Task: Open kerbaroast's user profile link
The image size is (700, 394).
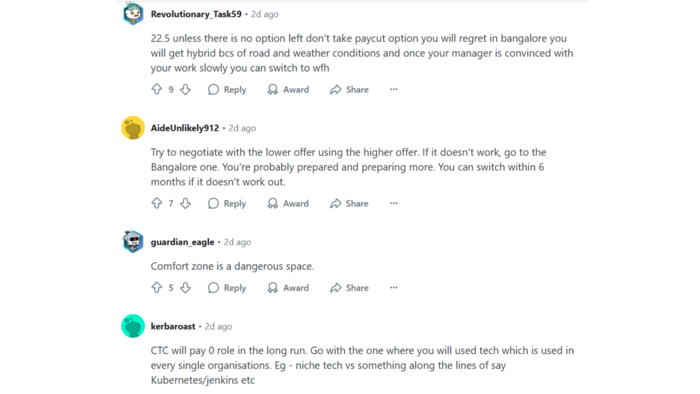Action: [x=173, y=326]
